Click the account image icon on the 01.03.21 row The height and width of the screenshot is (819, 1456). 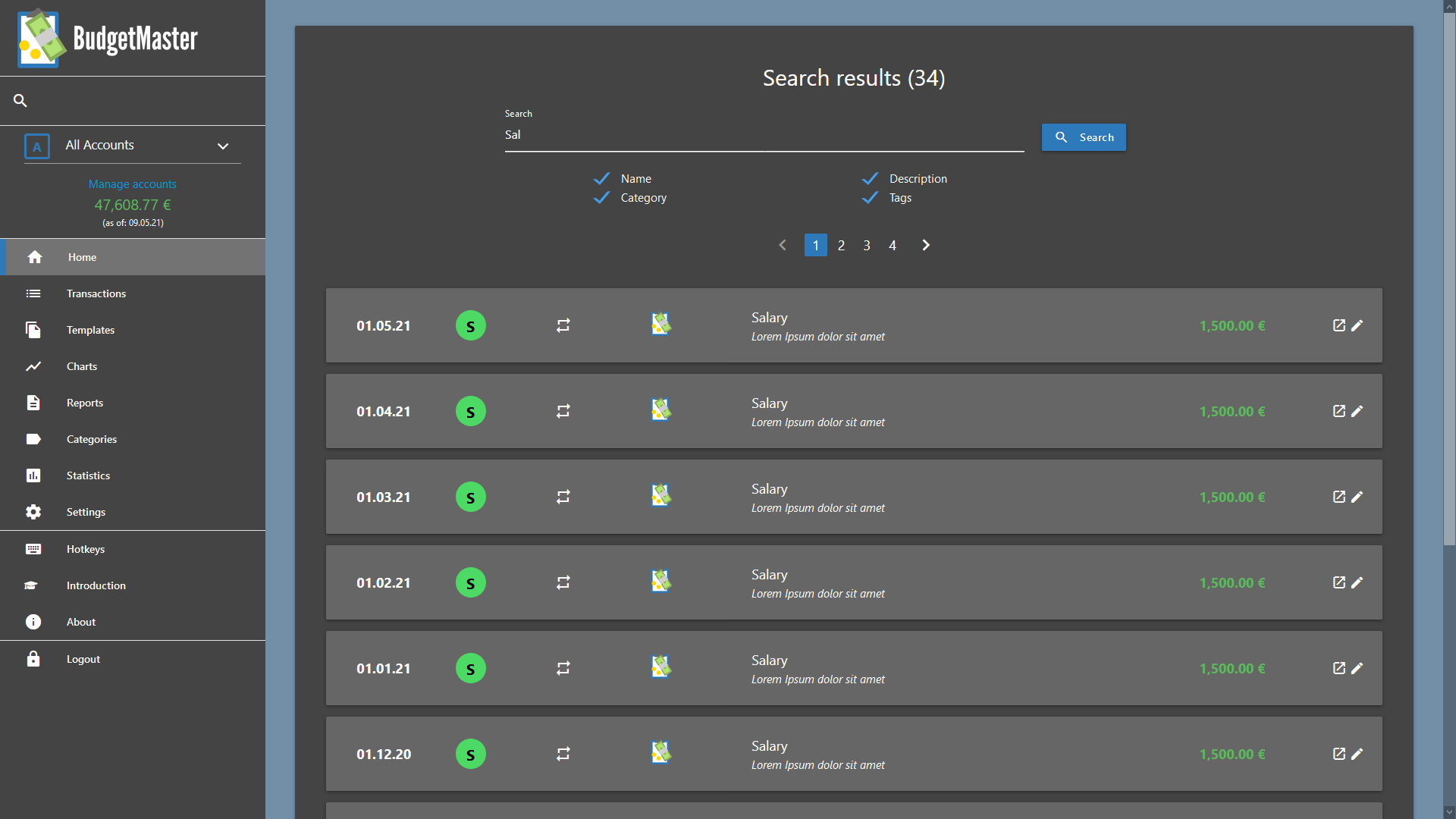tap(661, 496)
